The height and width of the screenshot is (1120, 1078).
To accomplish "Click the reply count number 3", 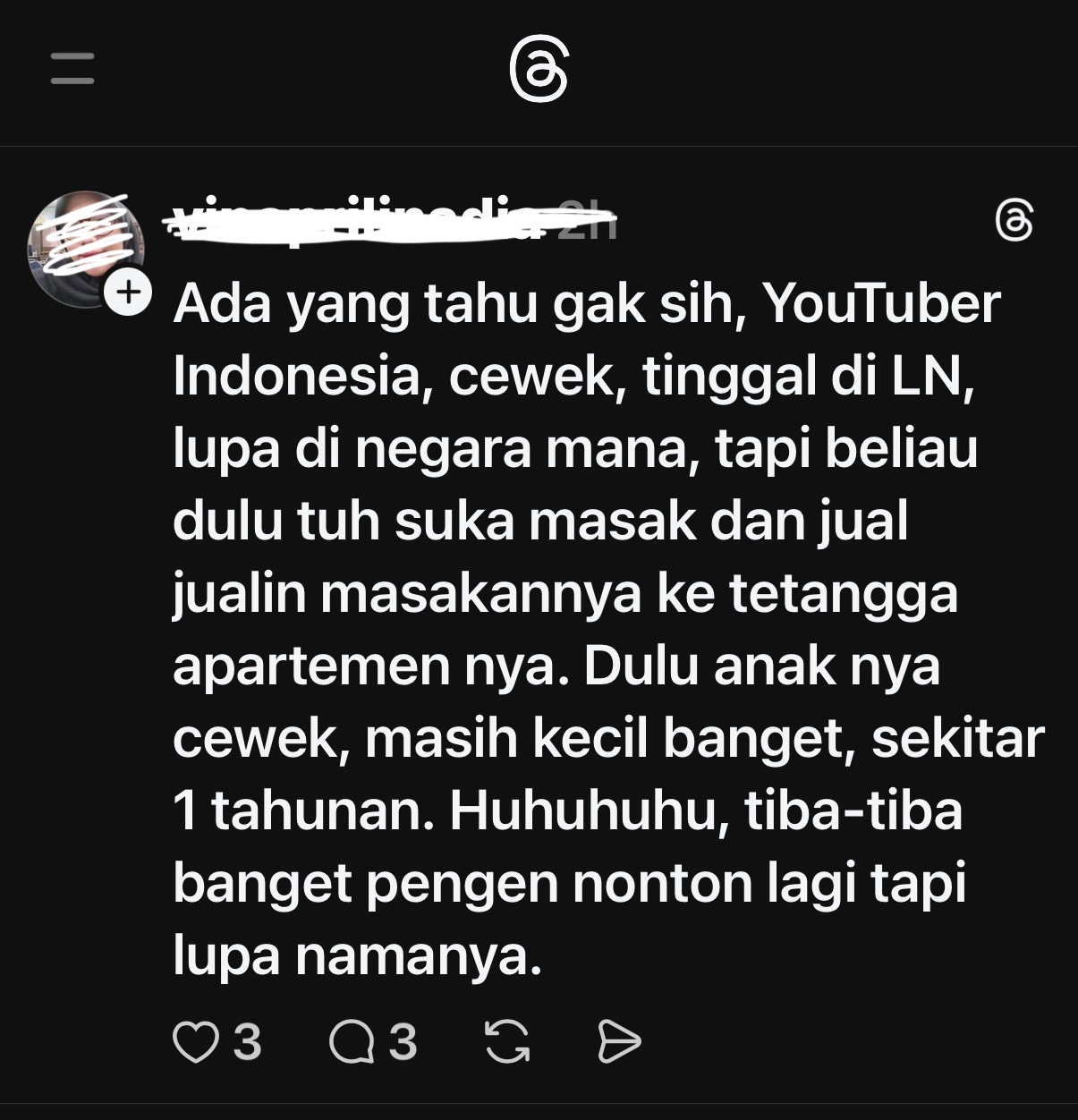I will pyautogui.click(x=403, y=1042).
